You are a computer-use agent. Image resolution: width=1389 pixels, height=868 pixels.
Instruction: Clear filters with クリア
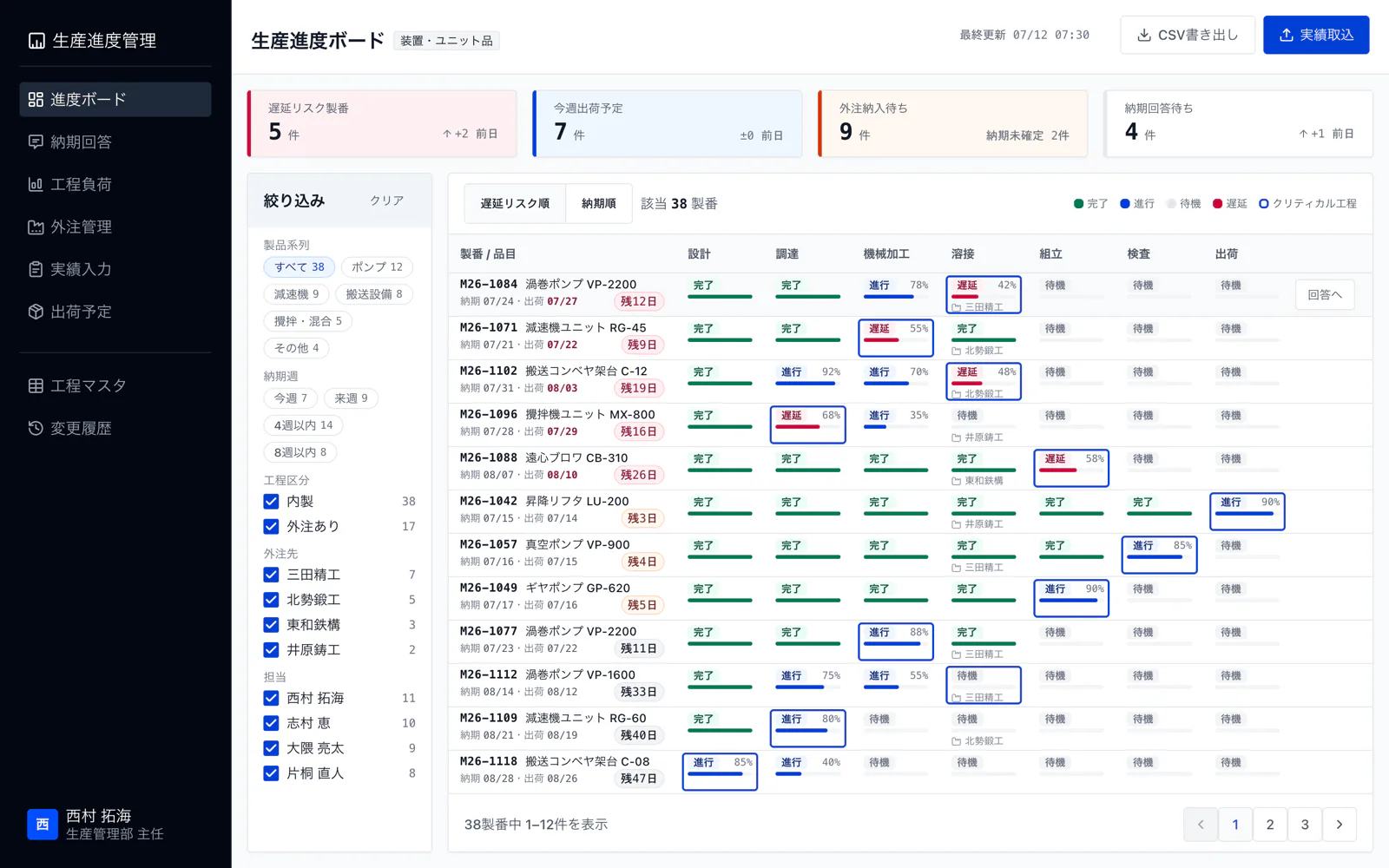[x=387, y=201]
